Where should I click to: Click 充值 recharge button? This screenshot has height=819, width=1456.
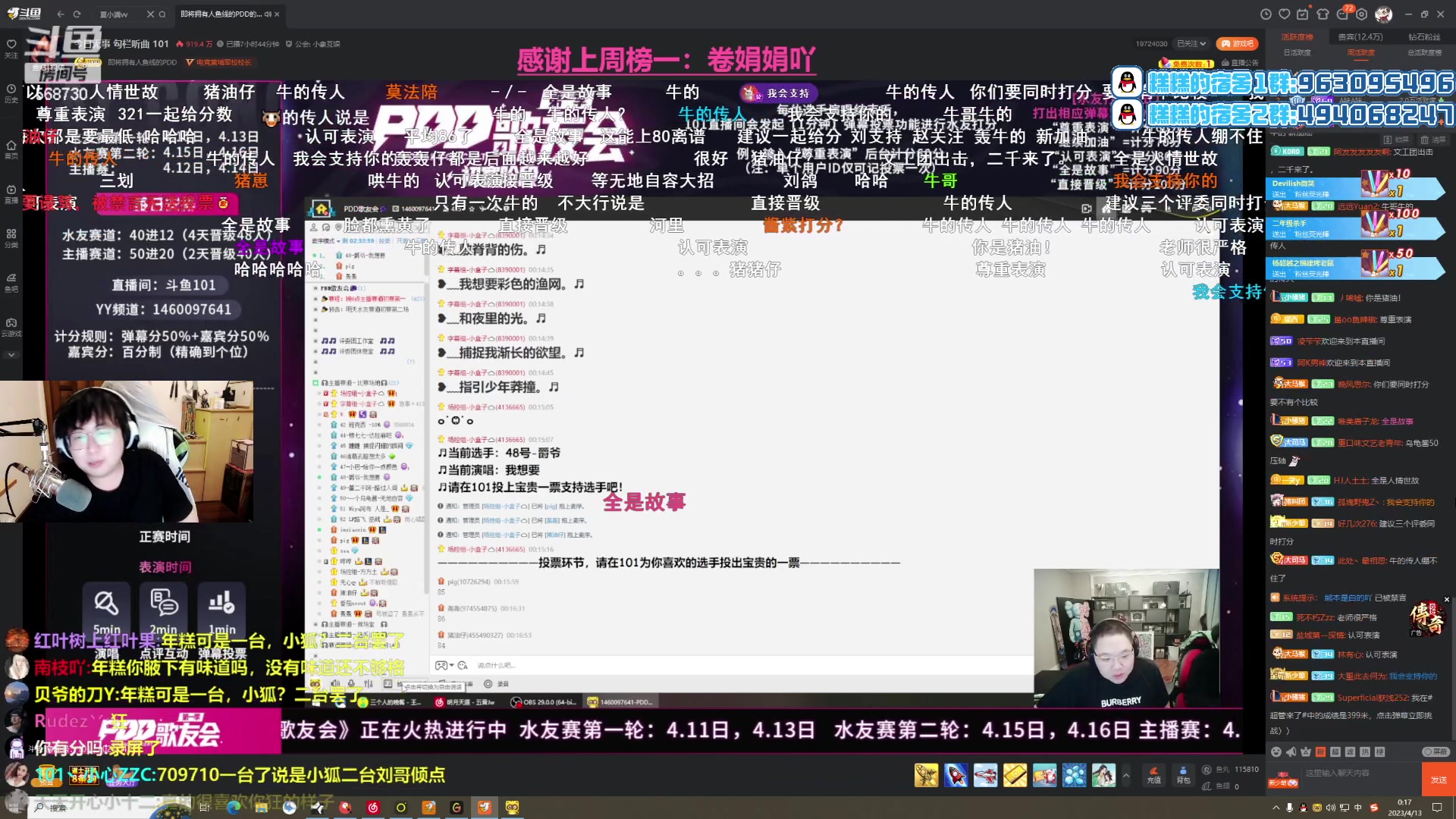[1153, 774]
